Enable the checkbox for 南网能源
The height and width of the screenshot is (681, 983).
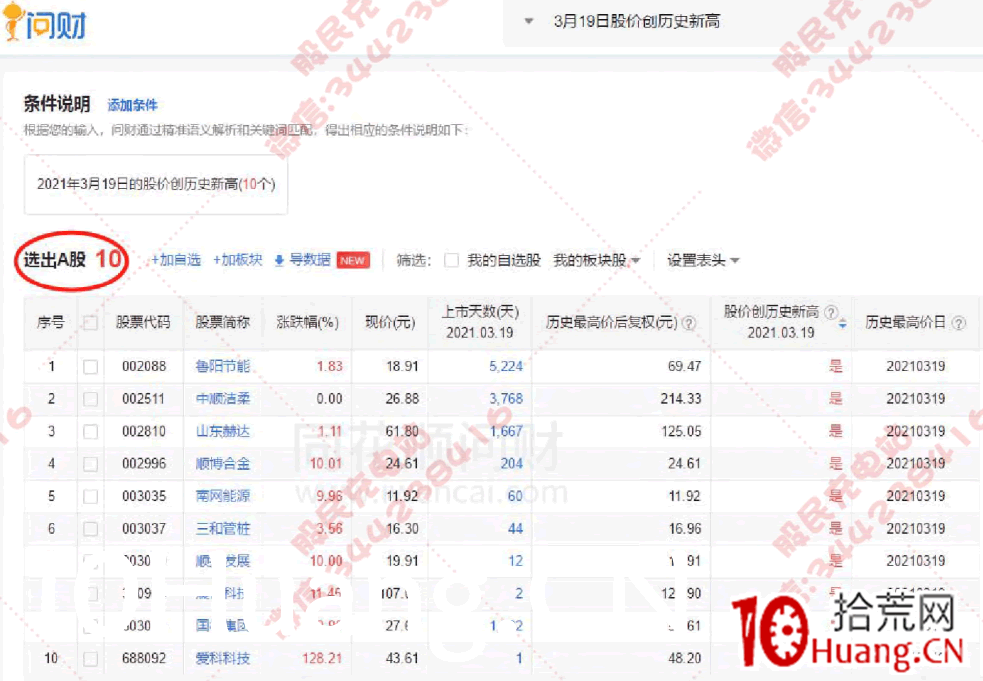click(90, 497)
